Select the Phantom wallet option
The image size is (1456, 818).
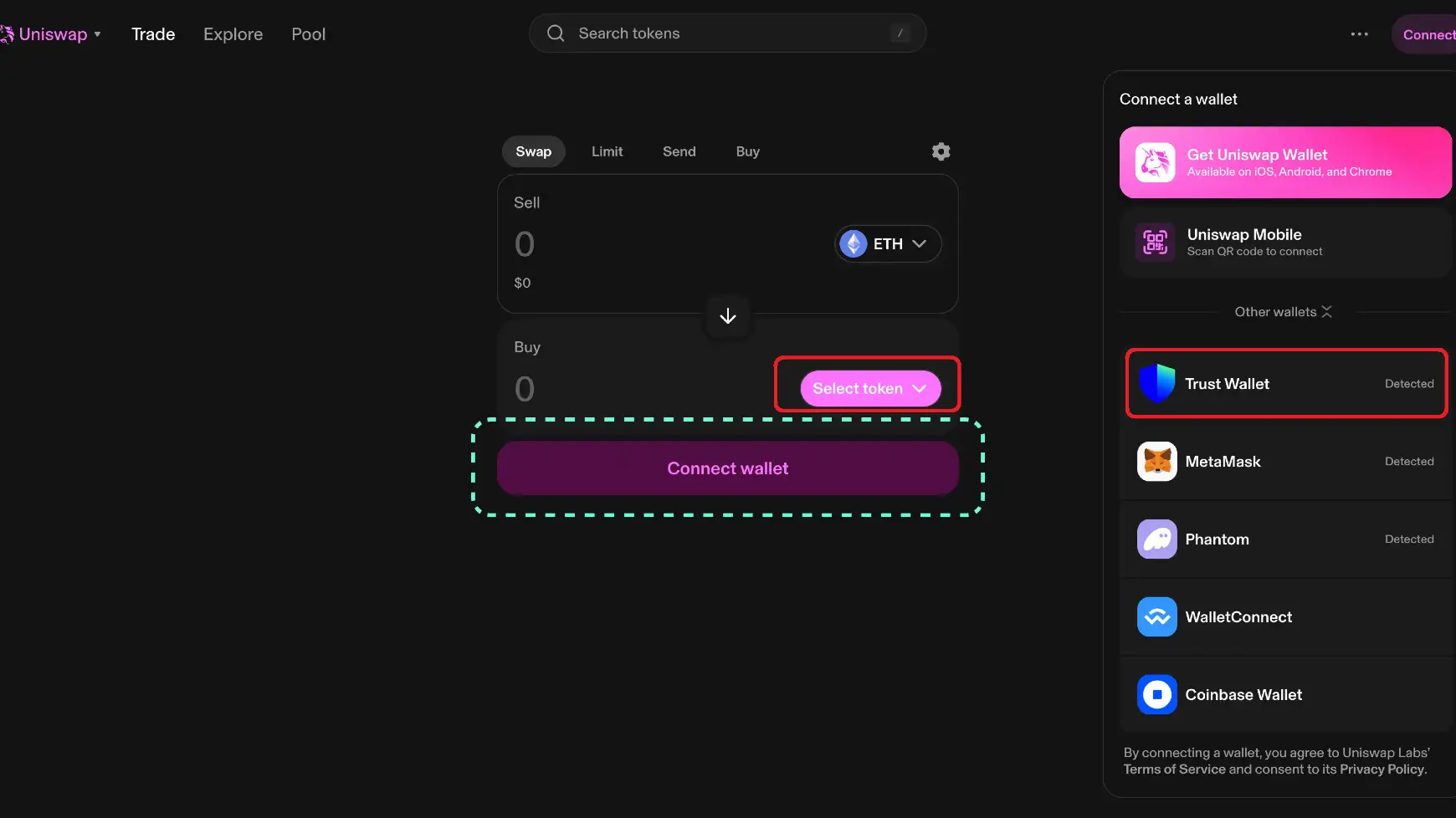(1286, 539)
